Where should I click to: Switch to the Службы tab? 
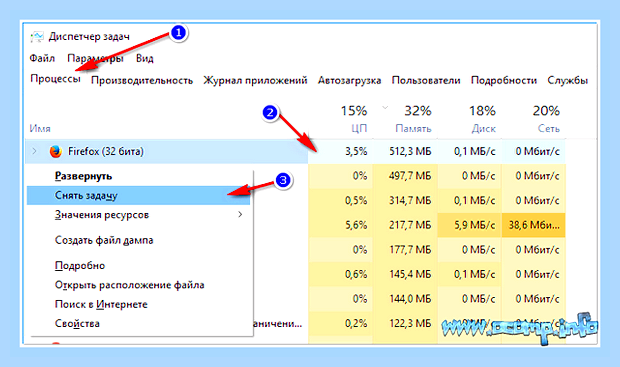pyautogui.click(x=567, y=80)
